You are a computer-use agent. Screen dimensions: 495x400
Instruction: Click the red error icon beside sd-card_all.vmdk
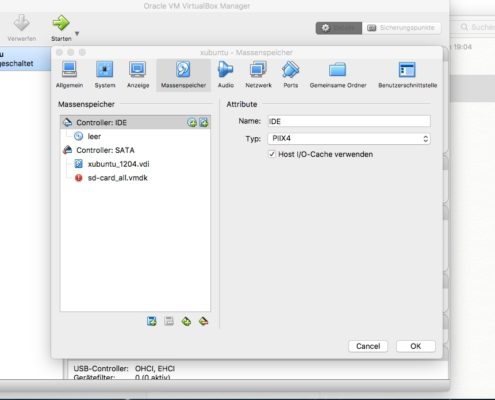79,178
